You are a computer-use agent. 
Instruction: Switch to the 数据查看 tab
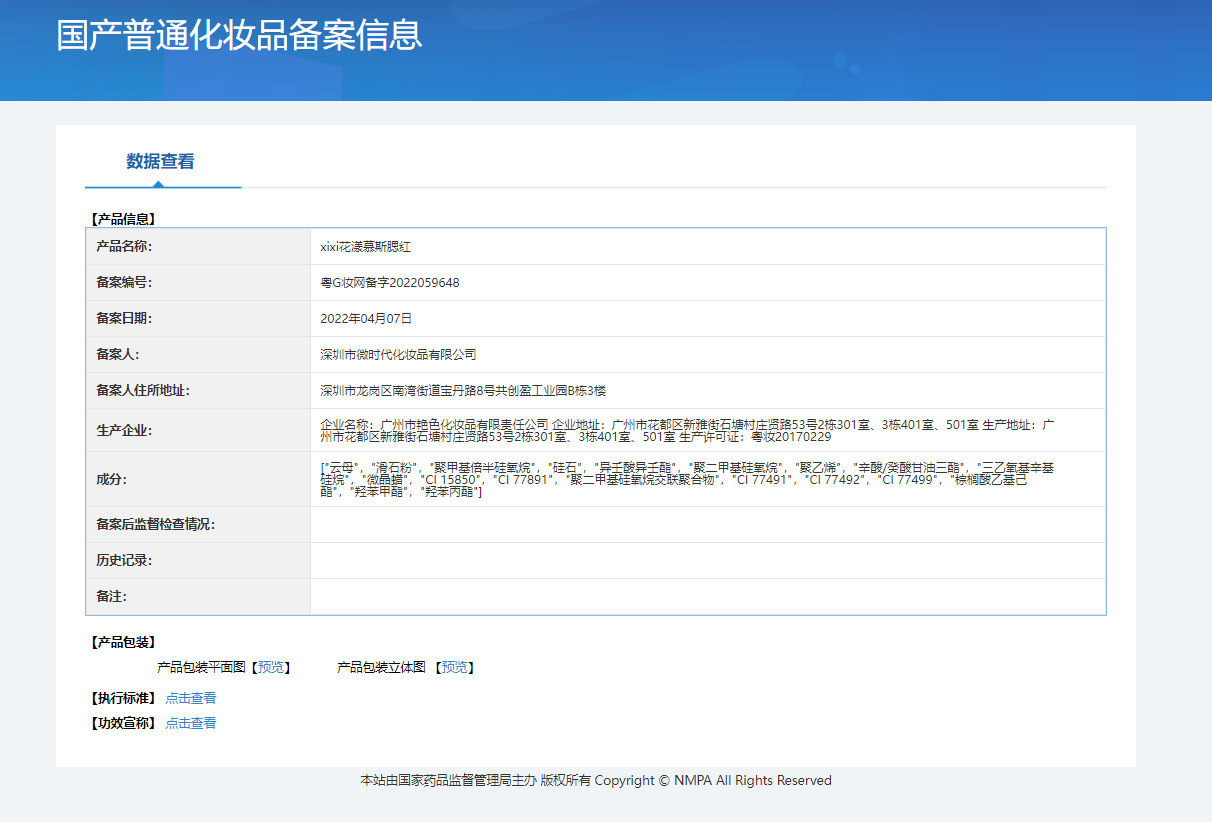pos(160,161)
